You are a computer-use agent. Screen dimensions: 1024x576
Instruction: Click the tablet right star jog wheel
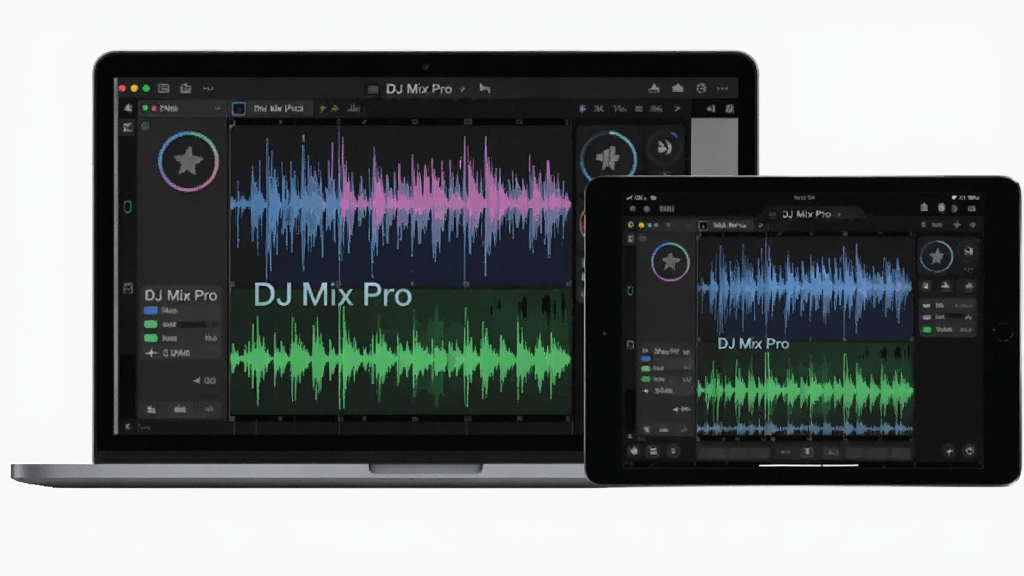point(936,256)
